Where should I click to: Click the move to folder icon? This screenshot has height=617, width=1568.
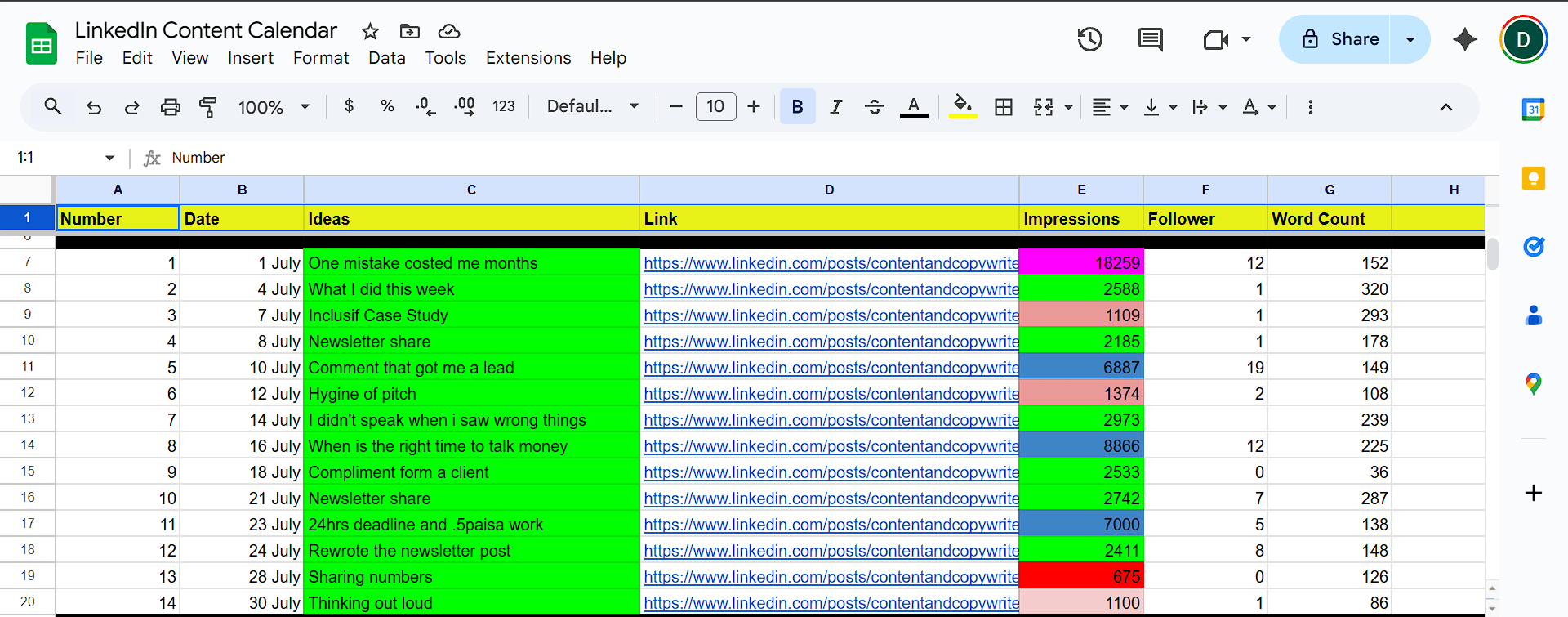[x=409, y=31]
